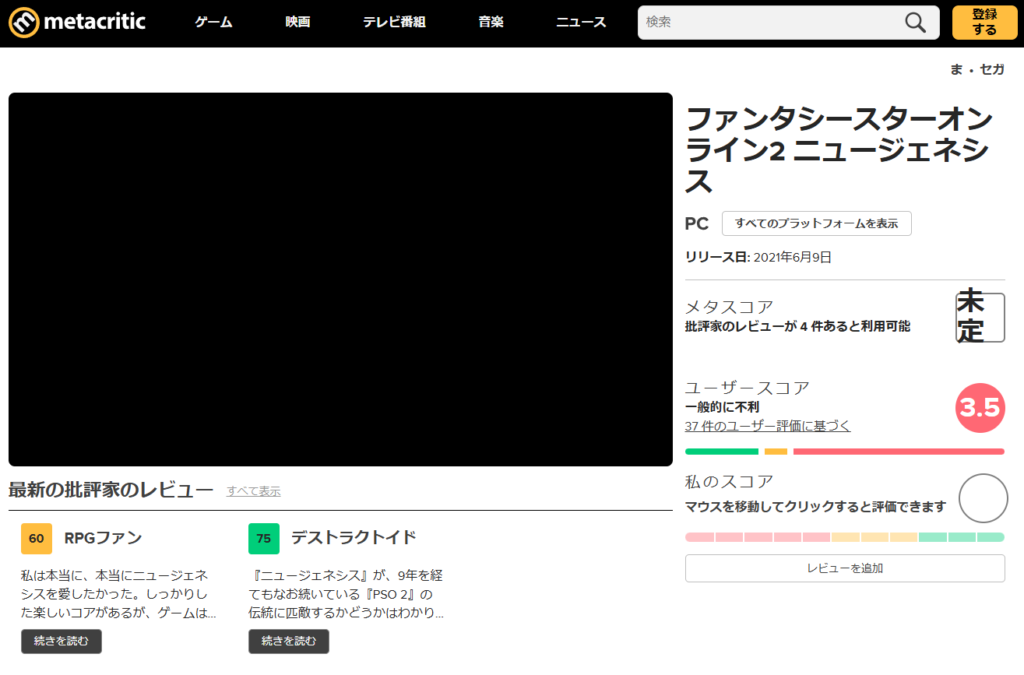Open the 映画 menu
Image resolution: width=1024 pixels, height=675 pixels.
click(297, 22)
